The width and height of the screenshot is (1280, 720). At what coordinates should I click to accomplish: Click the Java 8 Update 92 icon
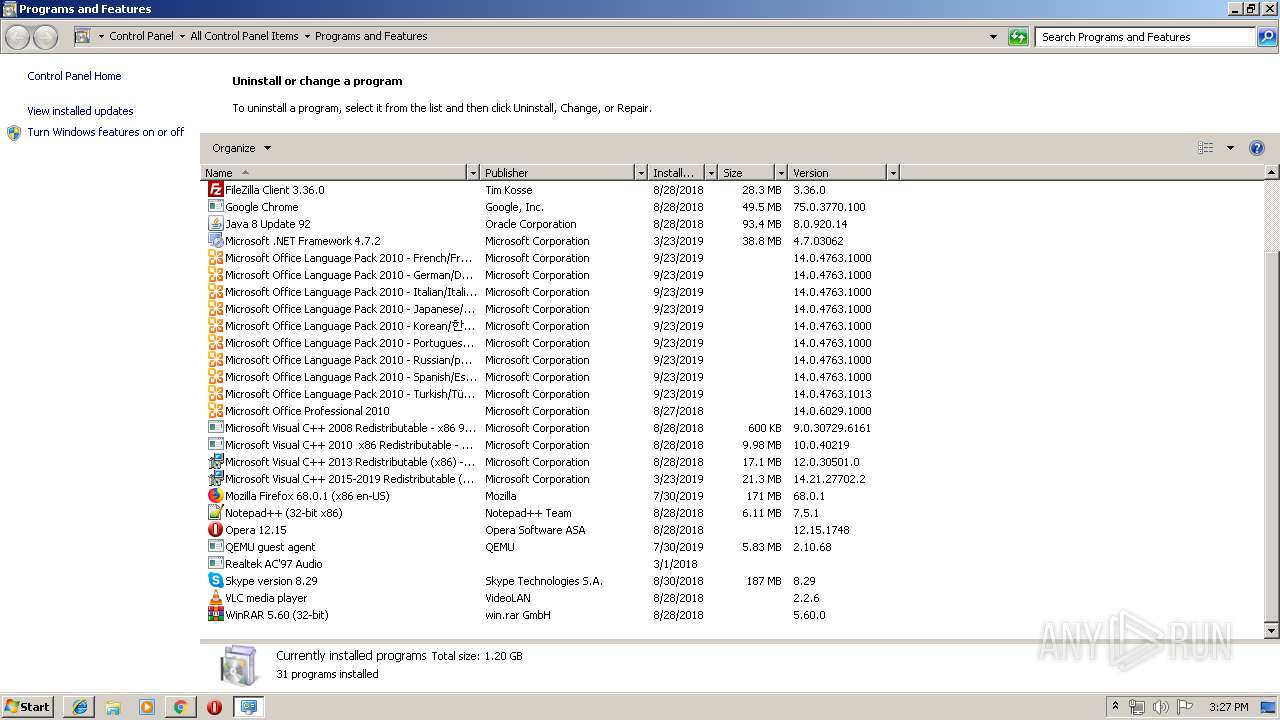coord(215,223)
